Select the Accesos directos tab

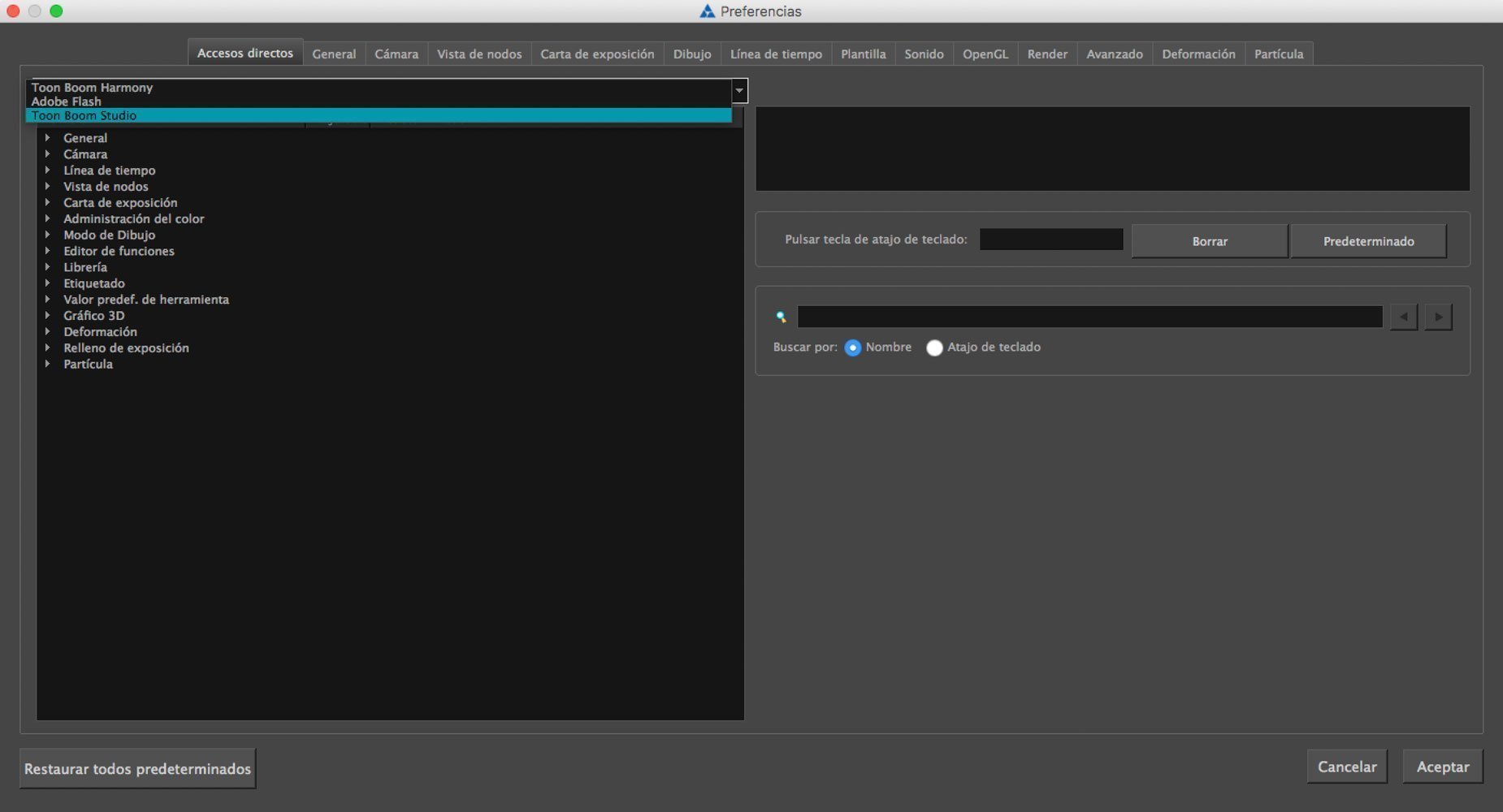[x=245, y=53]
